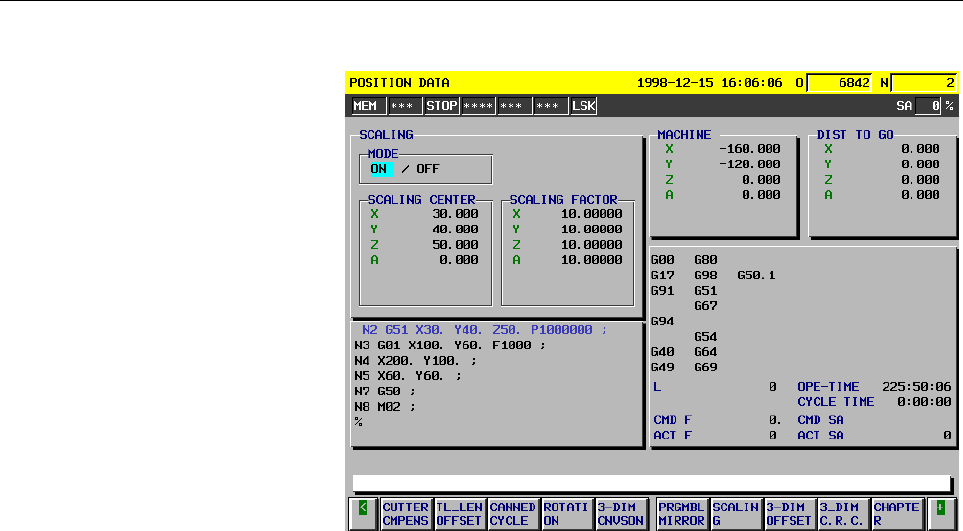963x531 pixels.
Task: Open the CHAPTER soft key
Action: 897,513
